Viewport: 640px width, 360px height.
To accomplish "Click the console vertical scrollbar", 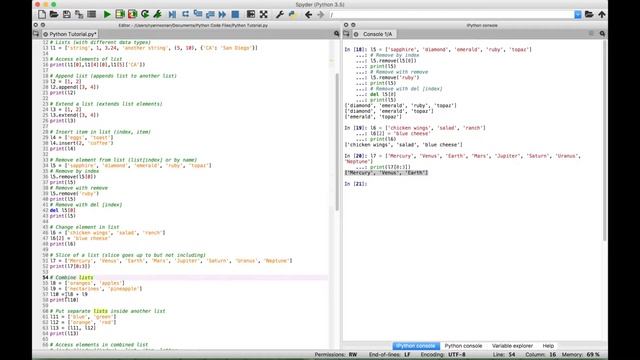I will [x=604, y=140].
